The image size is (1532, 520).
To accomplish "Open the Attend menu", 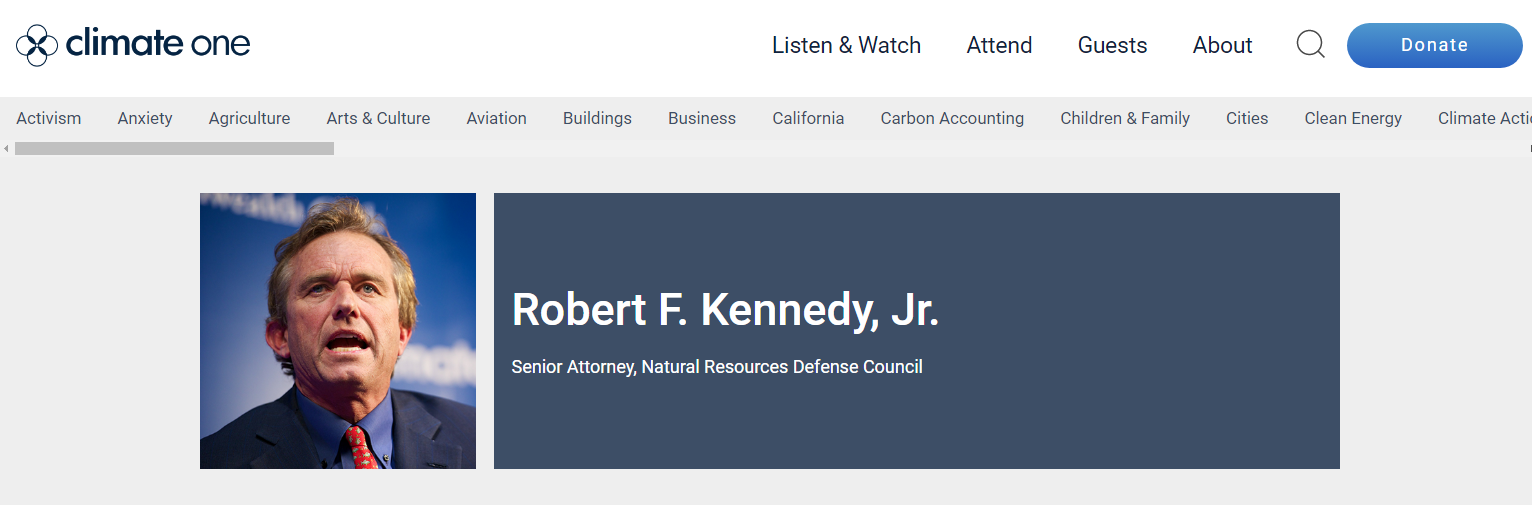I will [999, 45].
